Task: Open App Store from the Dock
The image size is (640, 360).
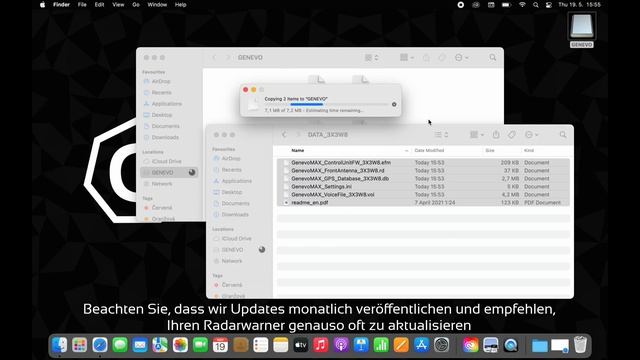Action: tap(421, 345)
